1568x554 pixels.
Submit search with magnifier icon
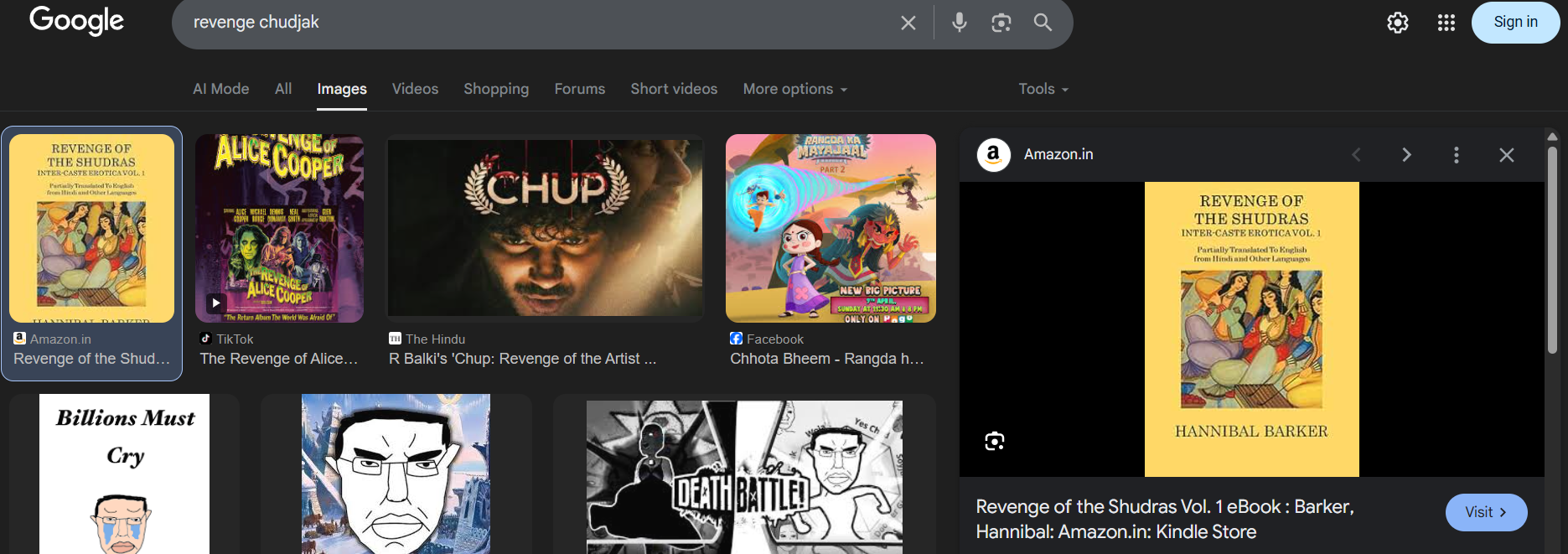[1043, 23]
